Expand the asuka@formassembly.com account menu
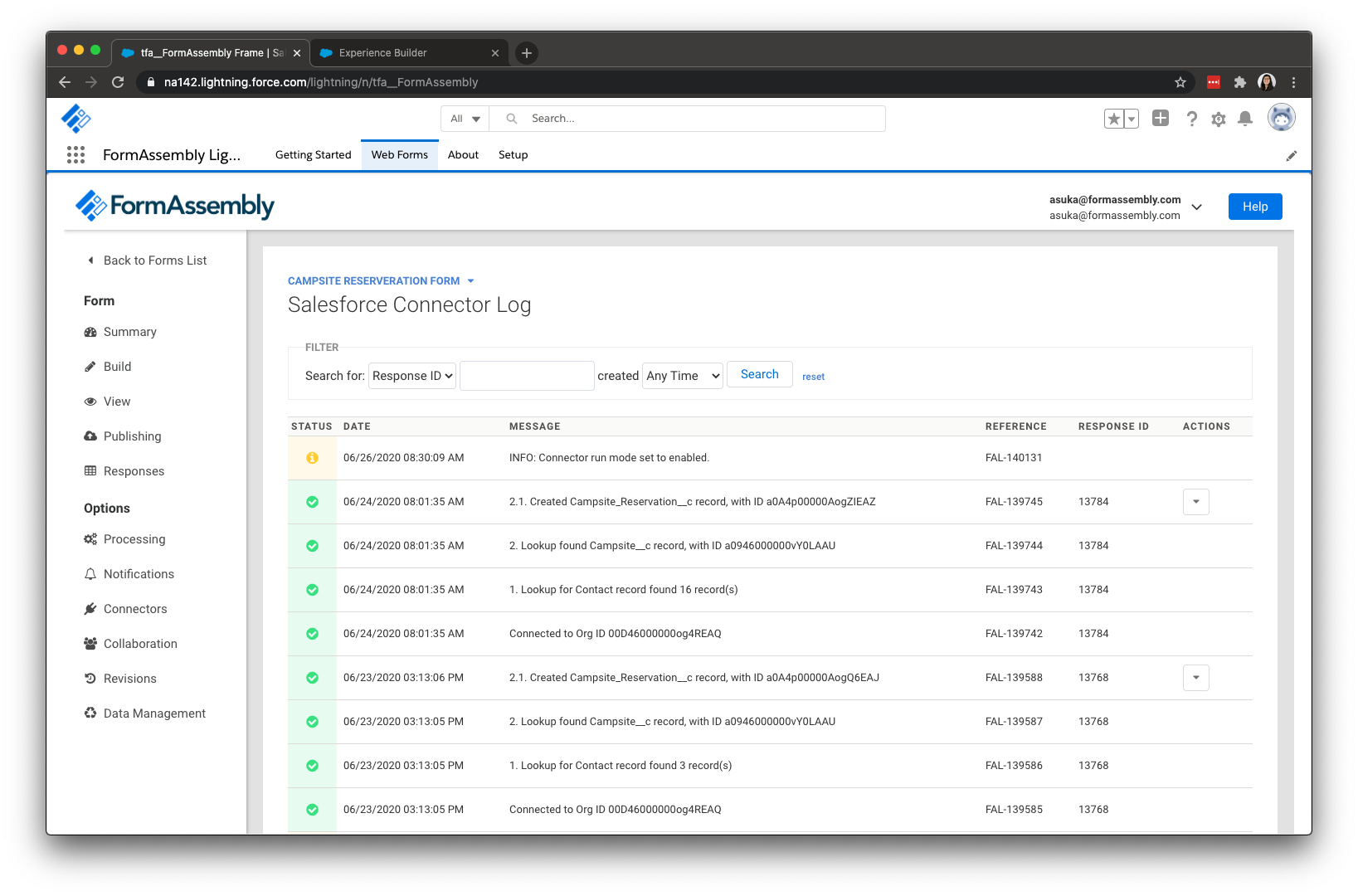 [1196, 207]
